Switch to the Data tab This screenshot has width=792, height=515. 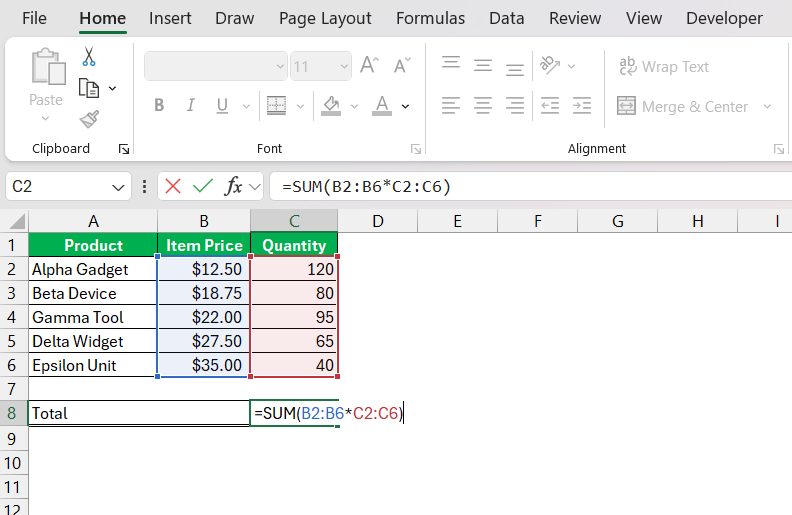tap(507, 19)
